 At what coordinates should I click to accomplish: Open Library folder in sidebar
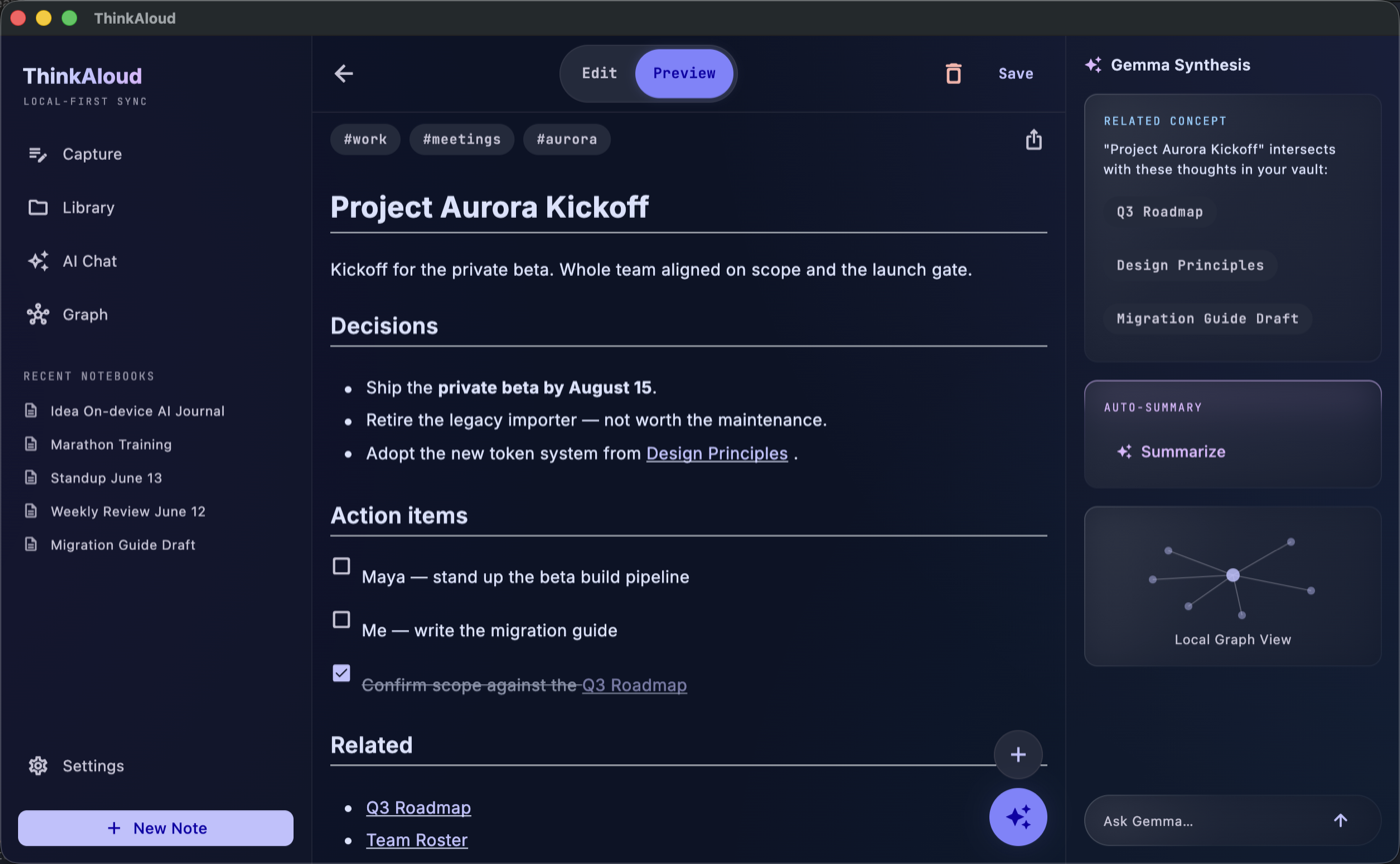pos(156,207)
